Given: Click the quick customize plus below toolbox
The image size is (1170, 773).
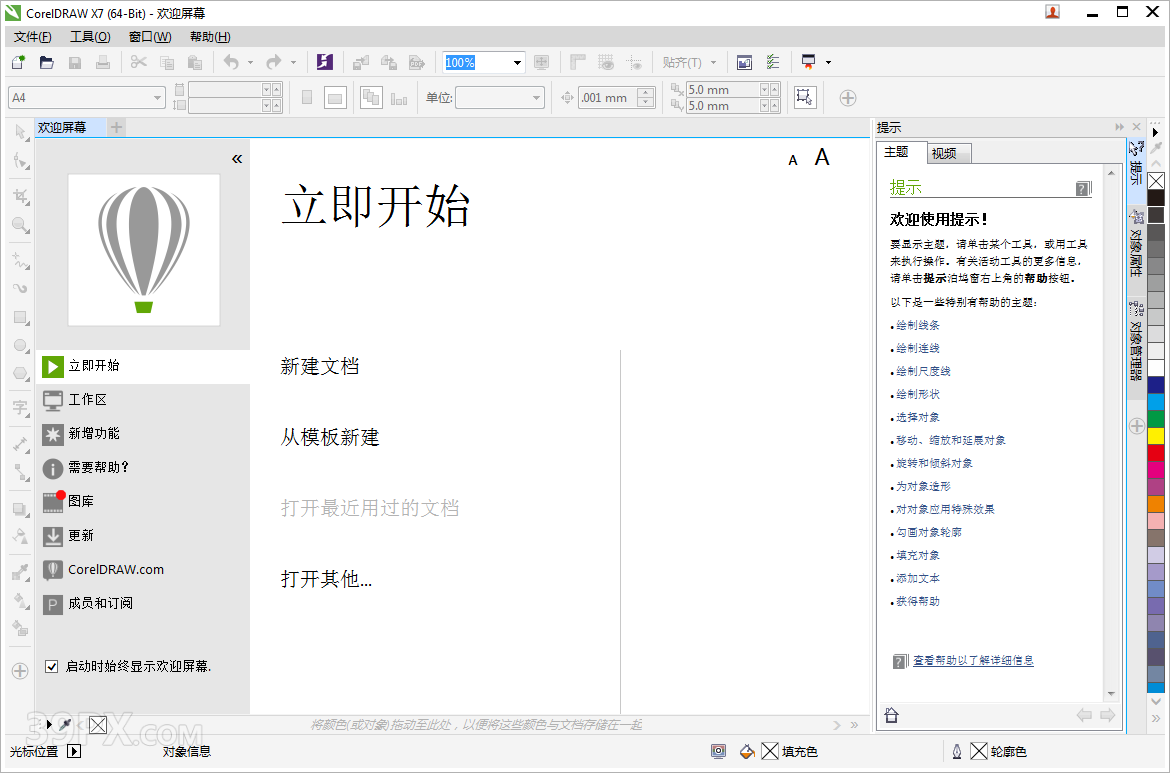Looking at the screenshot, I should point(20,671).
